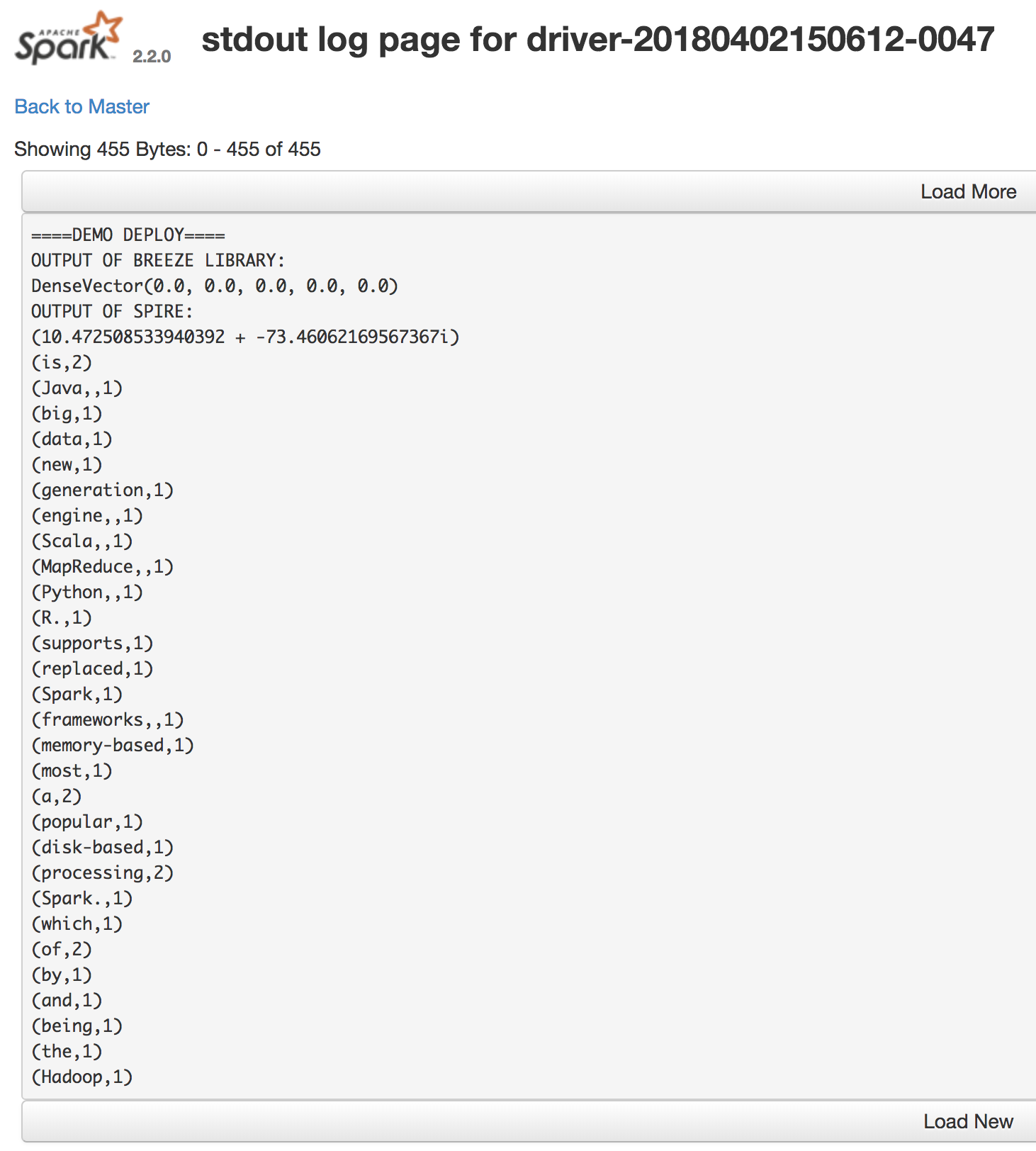
Task: Click the (memory-based,1) log entry
Action: point(112,745)
